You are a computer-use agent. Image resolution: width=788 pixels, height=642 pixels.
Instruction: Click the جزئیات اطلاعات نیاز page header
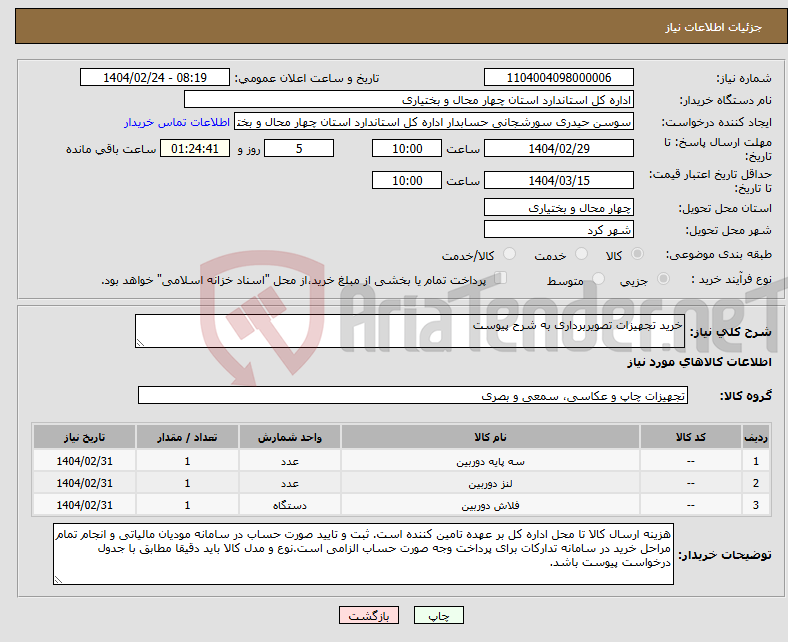714,27
